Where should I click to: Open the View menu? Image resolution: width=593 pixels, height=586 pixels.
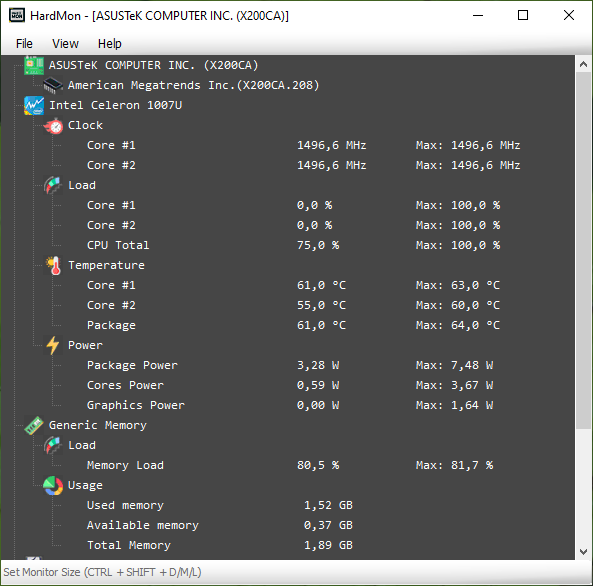click(x=65, y=44)
